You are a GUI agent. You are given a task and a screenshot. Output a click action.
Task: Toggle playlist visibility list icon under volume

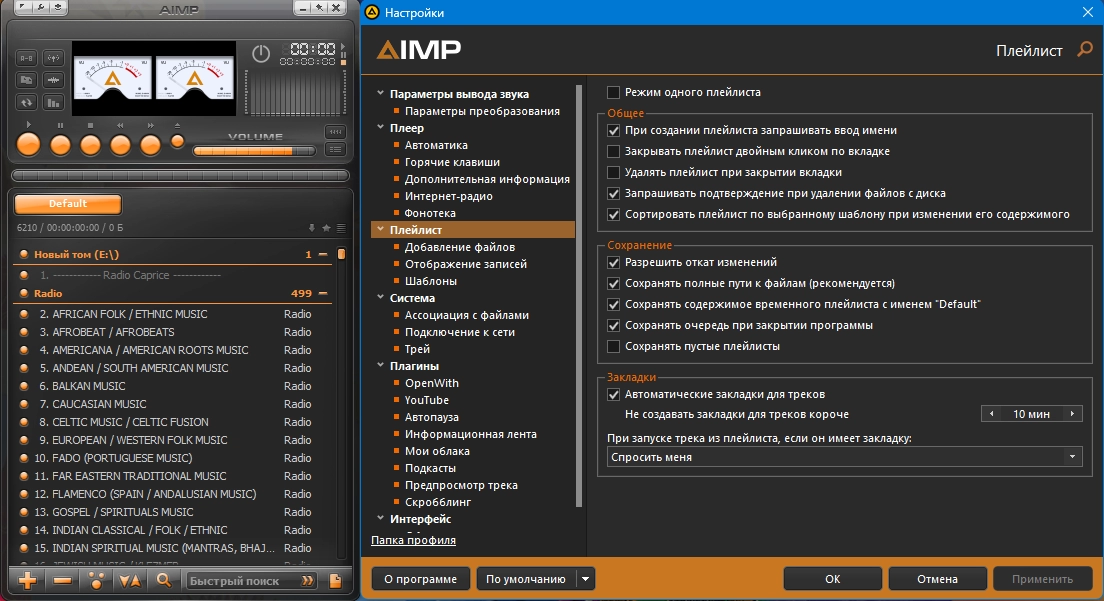point(335,149)
